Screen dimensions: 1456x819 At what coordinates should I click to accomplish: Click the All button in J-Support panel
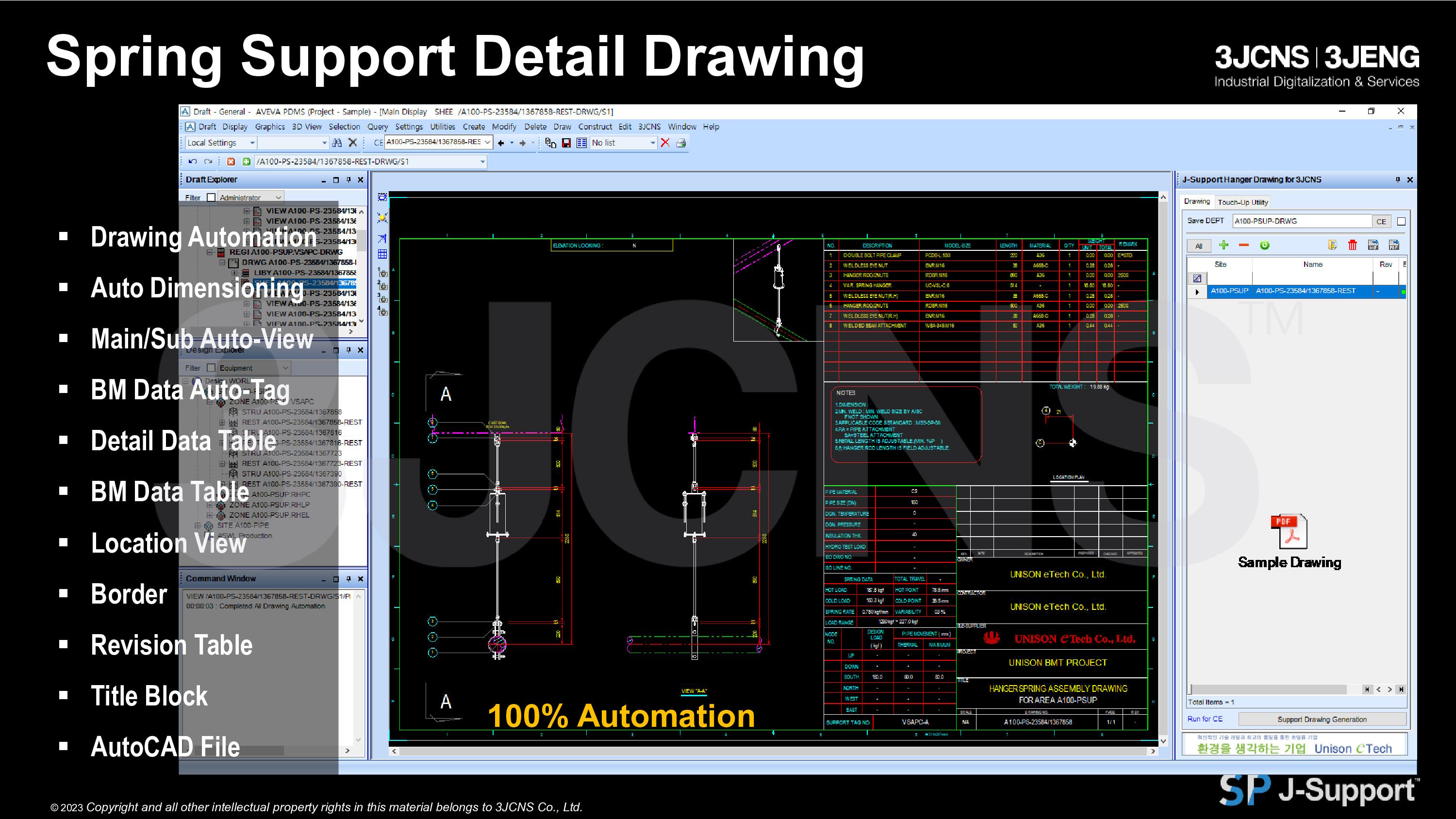click(x=1198, y=246)
